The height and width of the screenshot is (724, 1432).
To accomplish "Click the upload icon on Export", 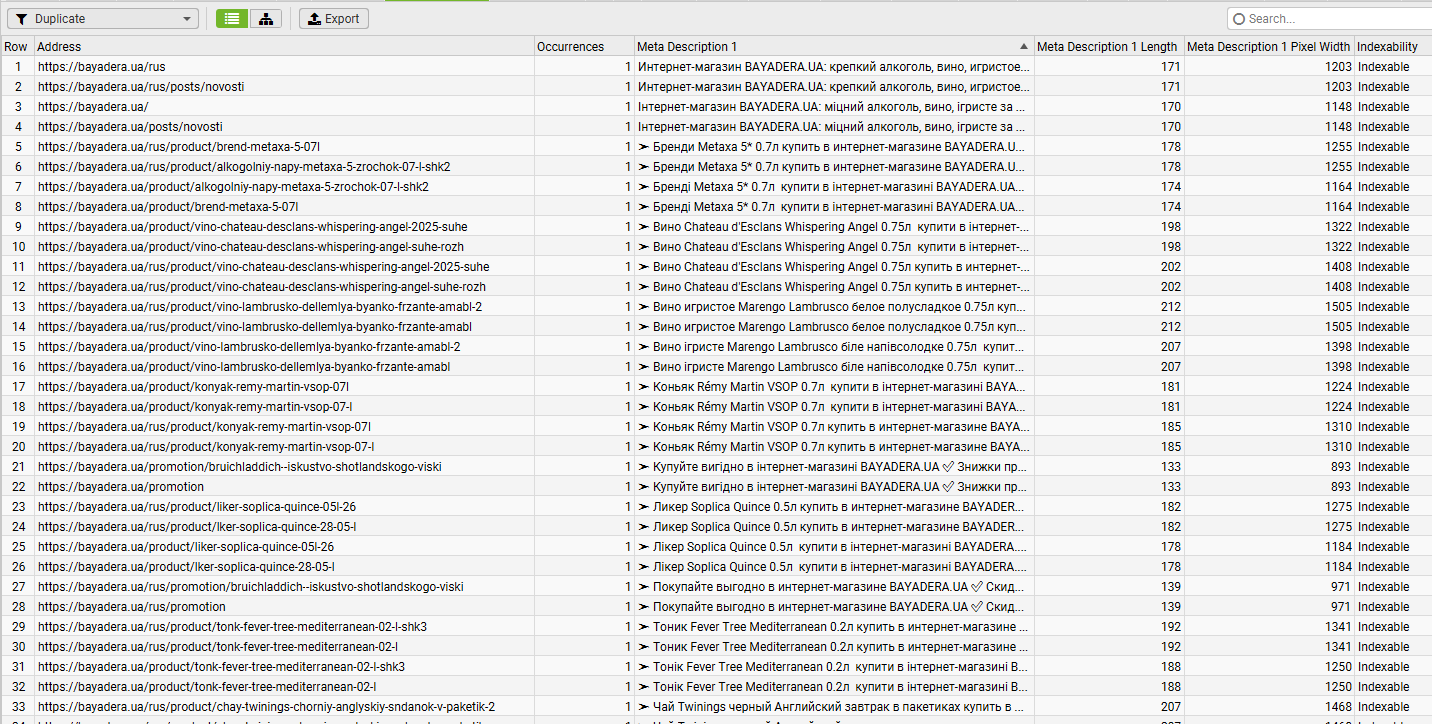I will (x=314, y=18).
